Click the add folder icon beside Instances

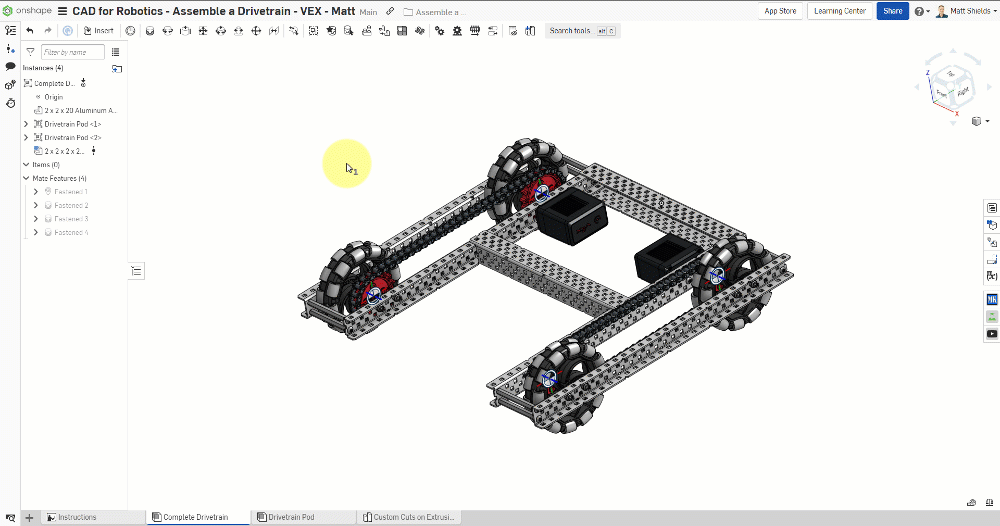pos(117,69)
